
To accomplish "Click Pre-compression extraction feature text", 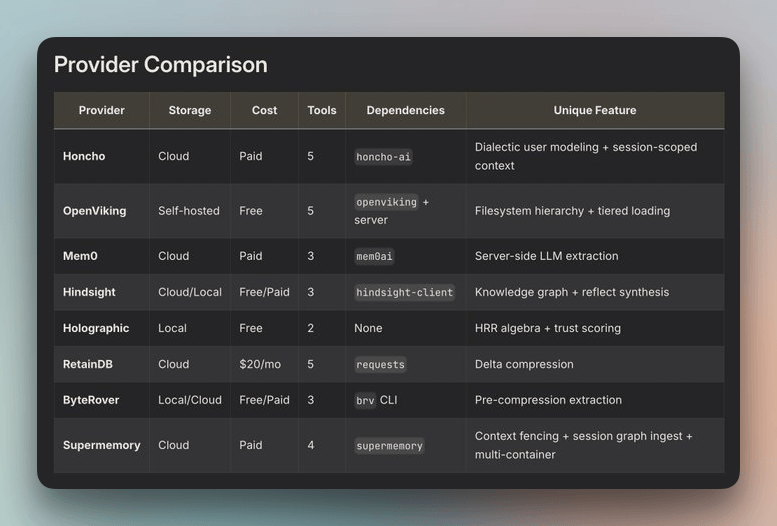I will pyautogui.click(x=548, y=400).
